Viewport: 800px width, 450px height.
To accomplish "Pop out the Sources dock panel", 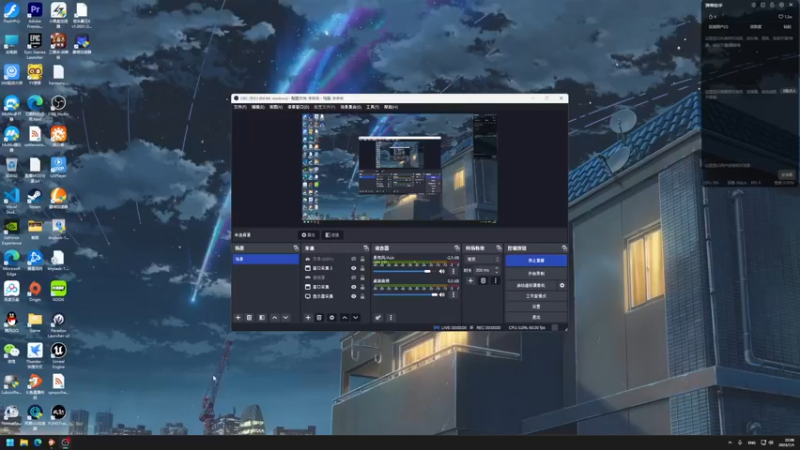I will coord(366,248).
